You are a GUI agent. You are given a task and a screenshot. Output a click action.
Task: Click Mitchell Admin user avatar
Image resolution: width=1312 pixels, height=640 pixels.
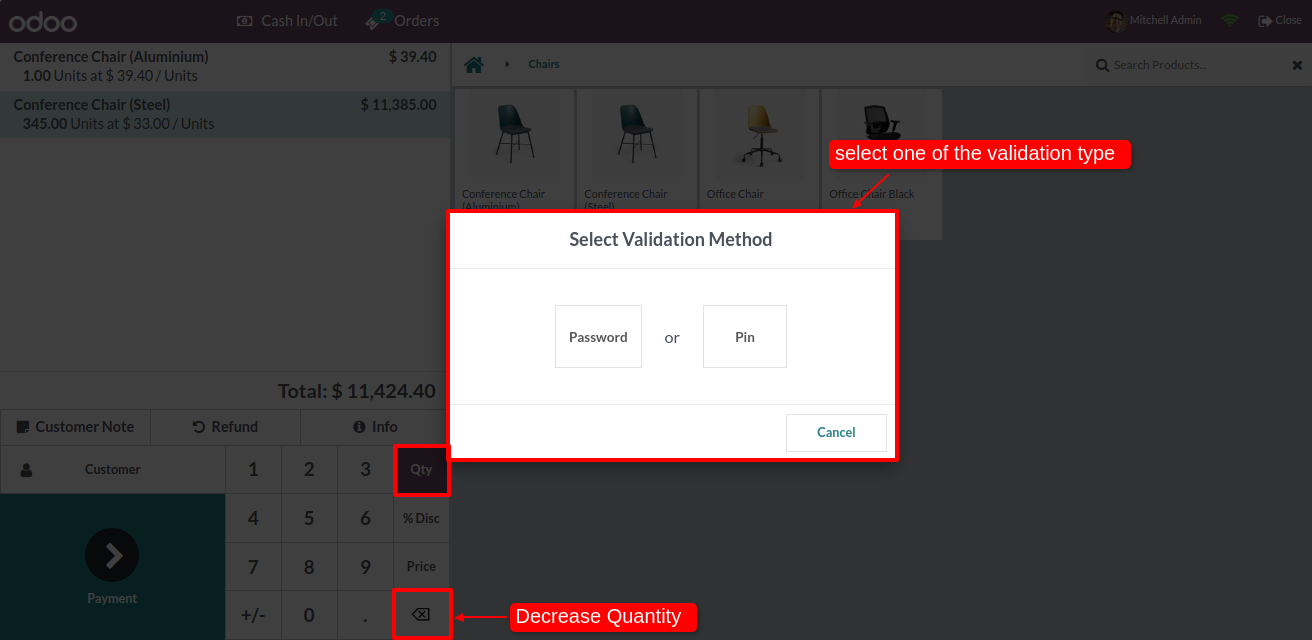pyautogui.click(x=1116, y=21)
